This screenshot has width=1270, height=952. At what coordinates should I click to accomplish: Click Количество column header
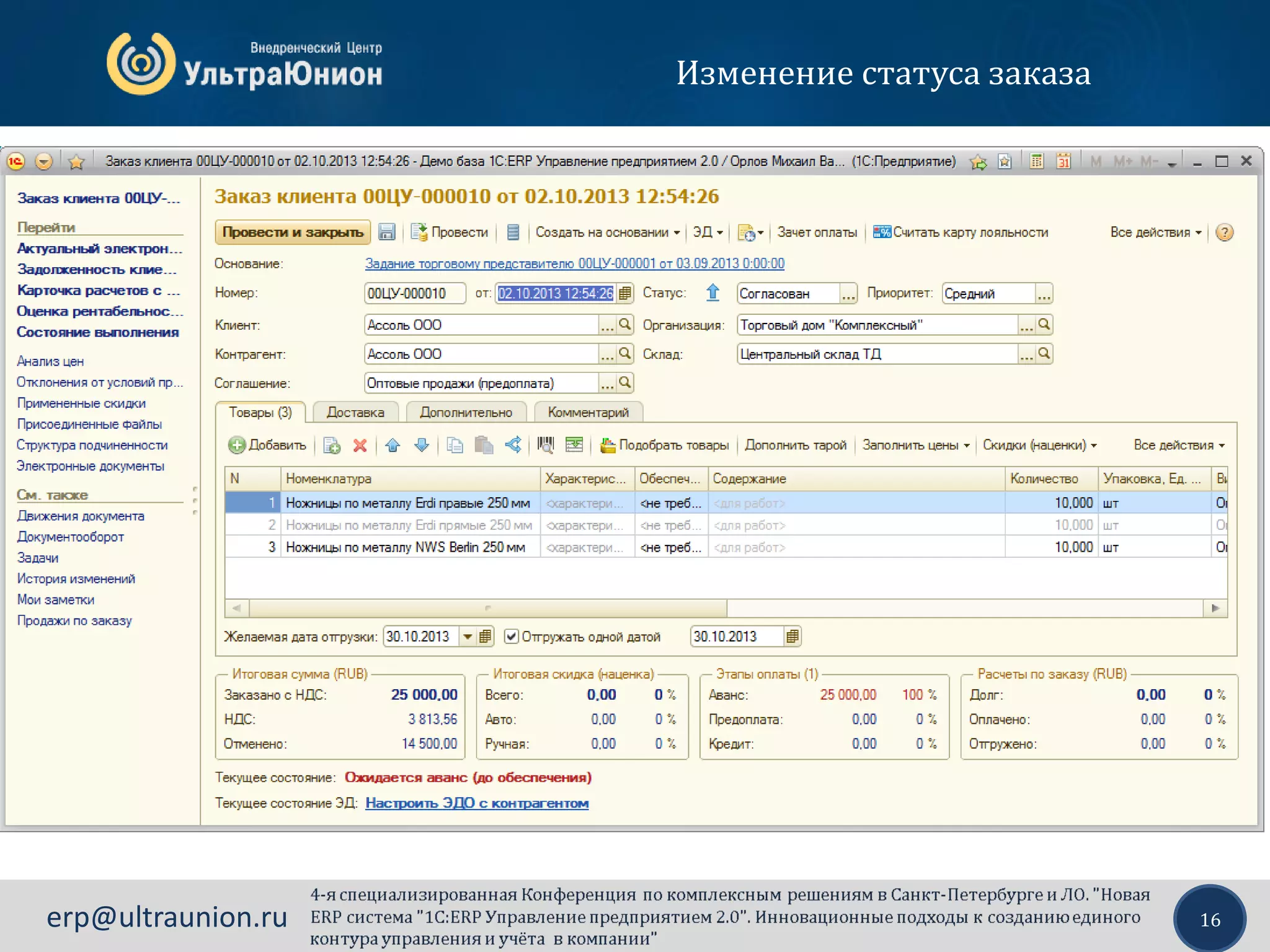(x=1051, y=478)
